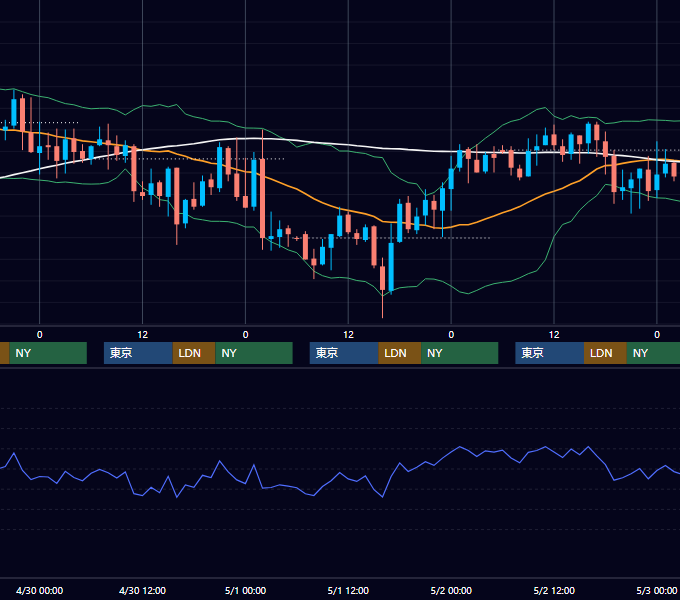
Task: Click the 東京 session block on 4/30
Action: click(x=138, y=353)
